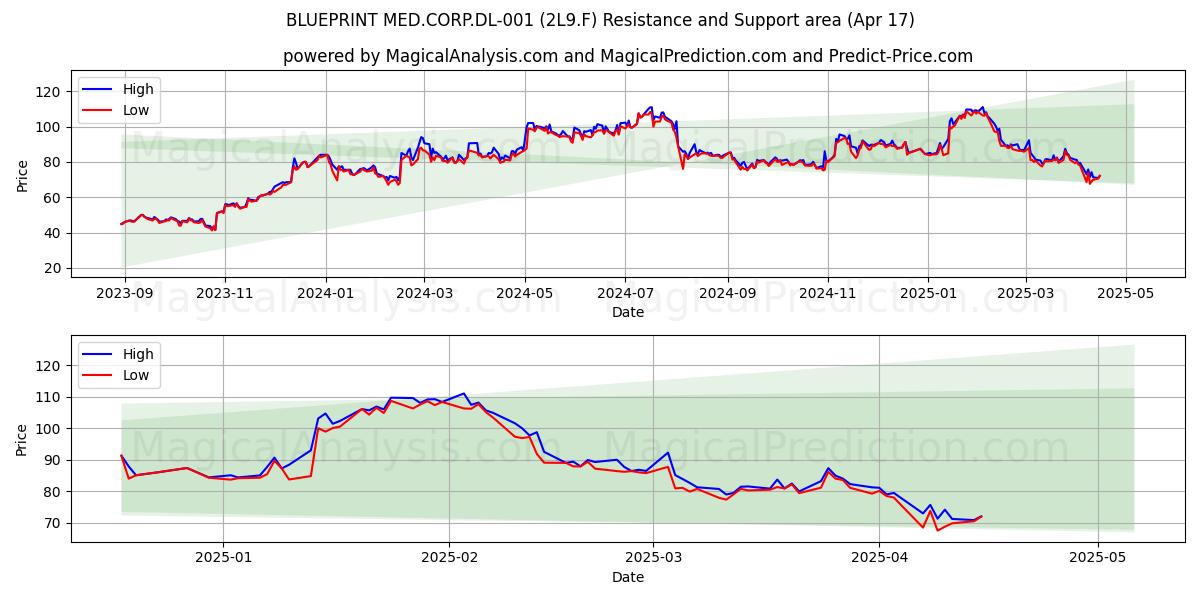Click the '2024-05' tick on top chart

tap(525, 293)
